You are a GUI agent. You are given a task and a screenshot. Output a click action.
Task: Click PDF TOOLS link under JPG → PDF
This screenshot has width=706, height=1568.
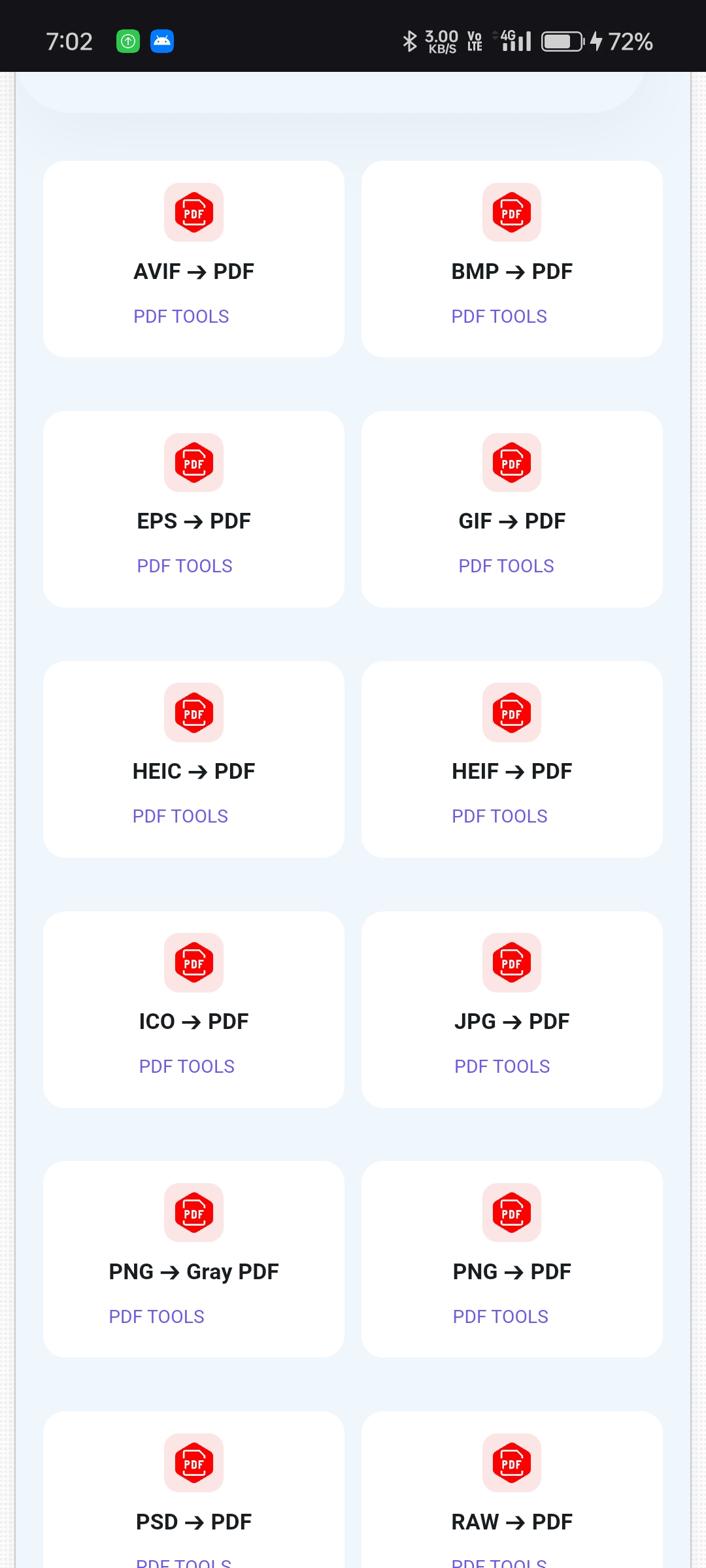pos(502,1067)
